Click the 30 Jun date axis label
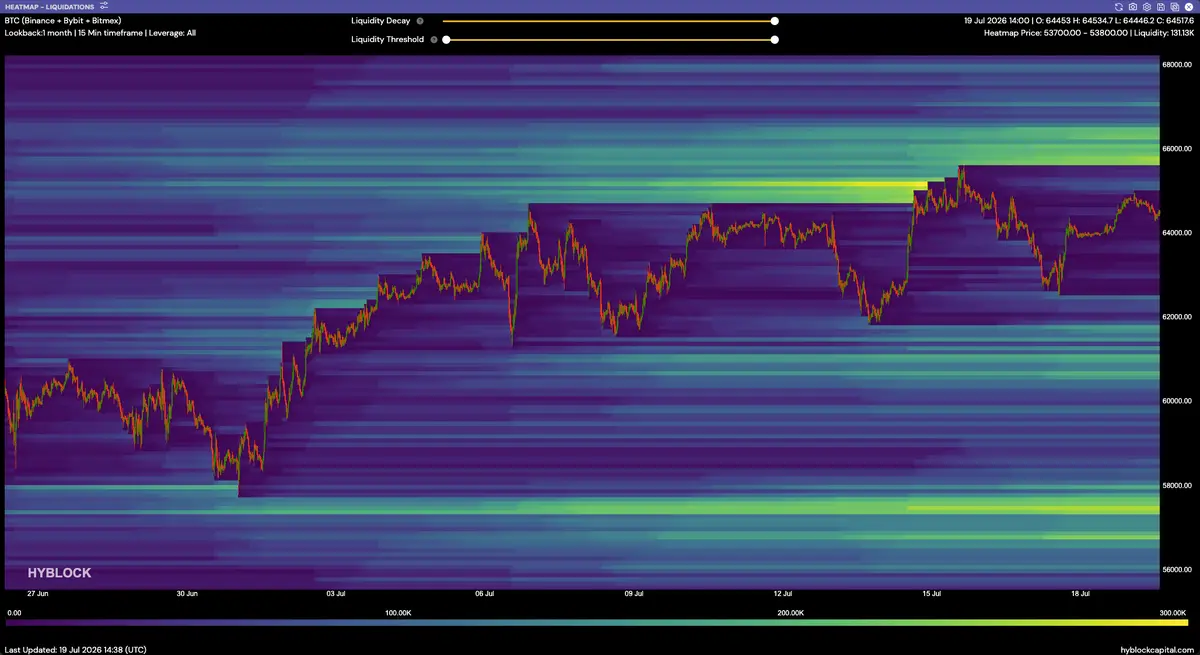 click(x=187, y=593)
